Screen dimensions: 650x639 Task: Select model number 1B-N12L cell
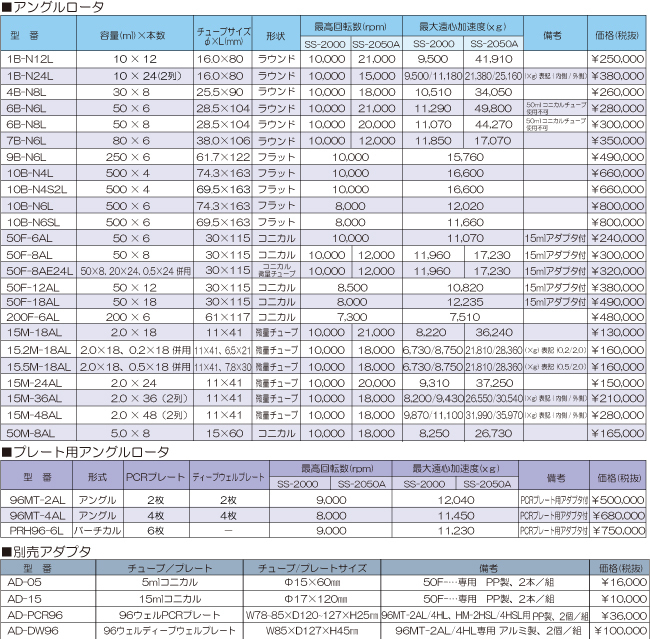[30, 59]
